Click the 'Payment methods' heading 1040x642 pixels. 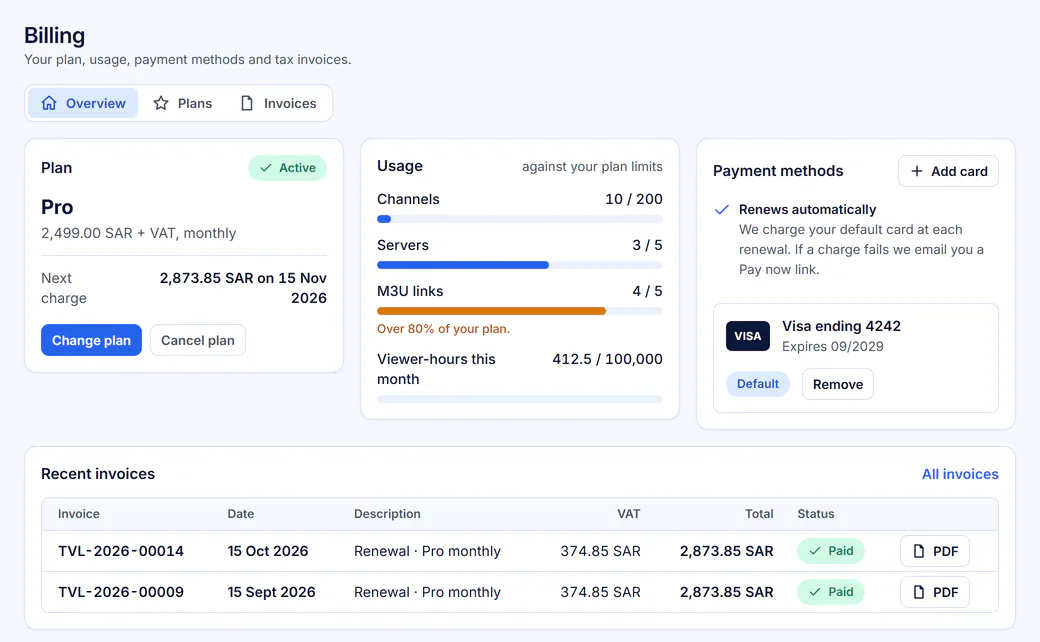pyautogui.click(x=778, y=171)
